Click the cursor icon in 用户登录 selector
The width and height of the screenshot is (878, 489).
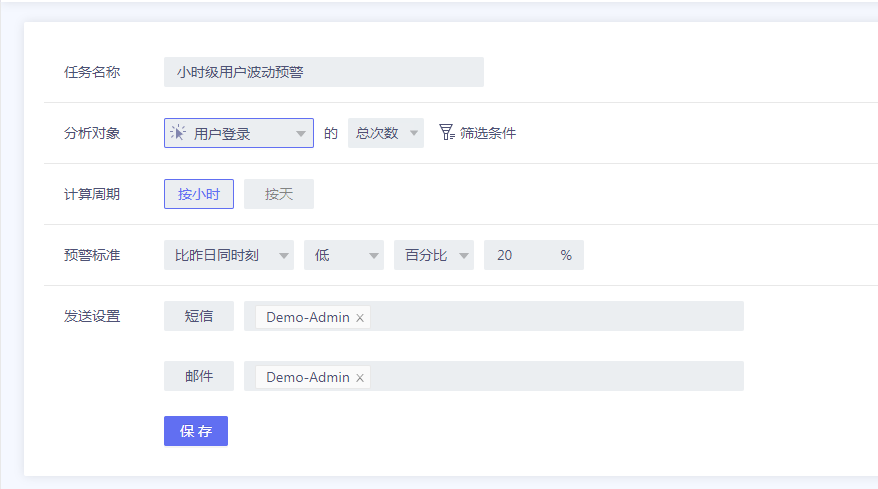click(x=178, y=133)
